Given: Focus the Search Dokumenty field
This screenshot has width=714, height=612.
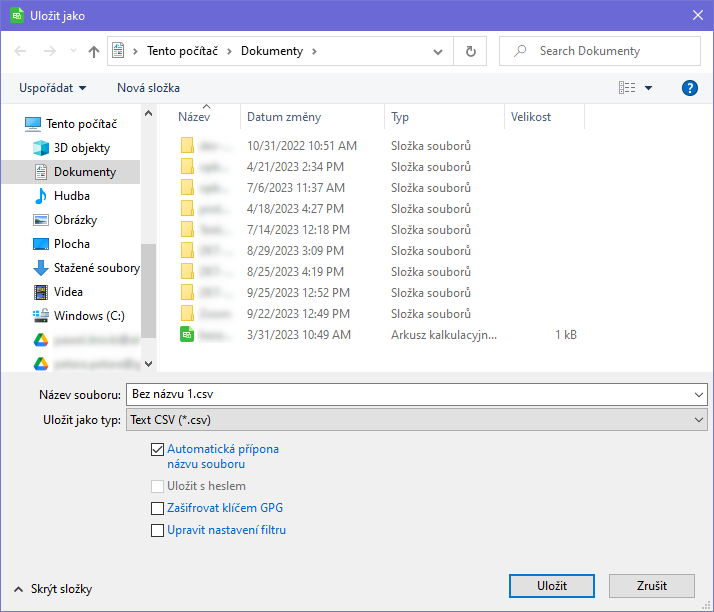Looking at the screenshot, I should pos(600,51).
